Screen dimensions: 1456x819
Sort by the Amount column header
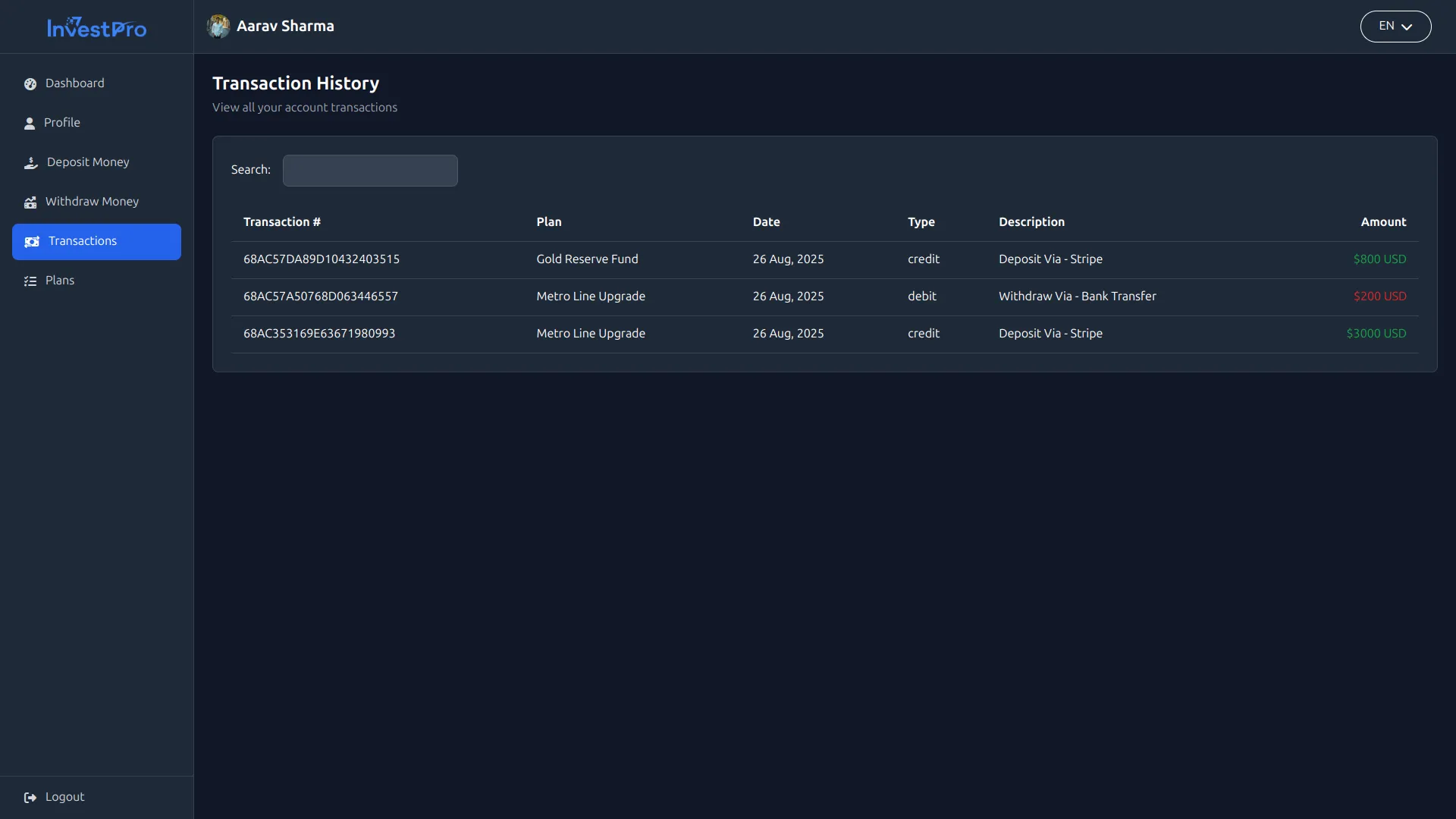(1383, 222)
